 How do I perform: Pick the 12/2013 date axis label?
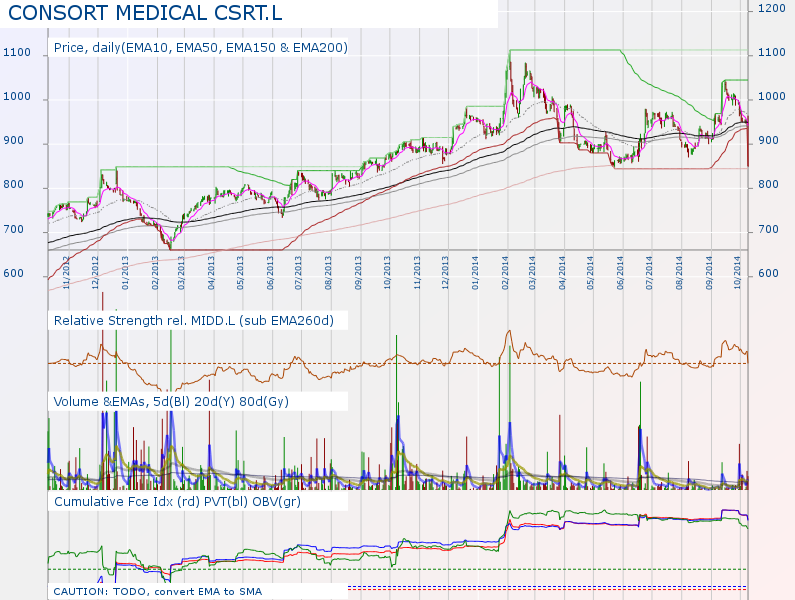[x=446, y=272]
